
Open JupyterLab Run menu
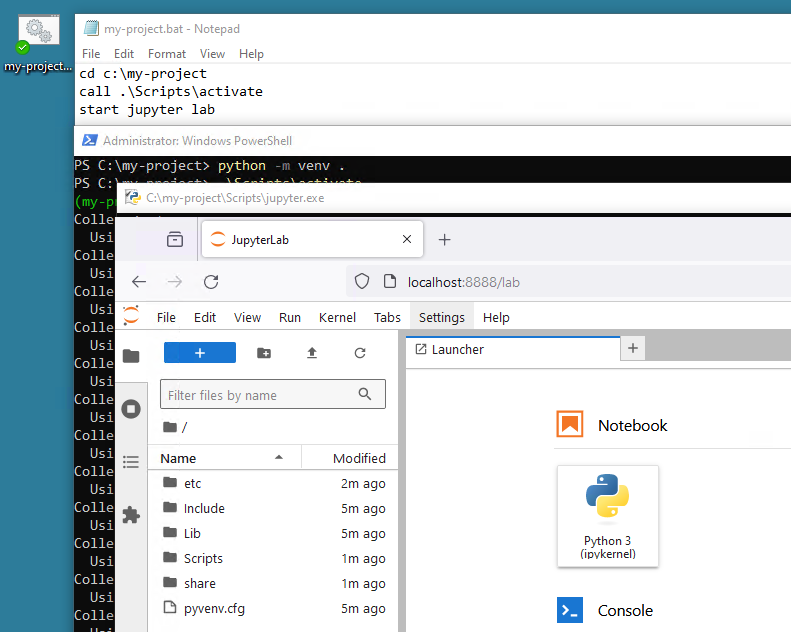pos(290,317)
